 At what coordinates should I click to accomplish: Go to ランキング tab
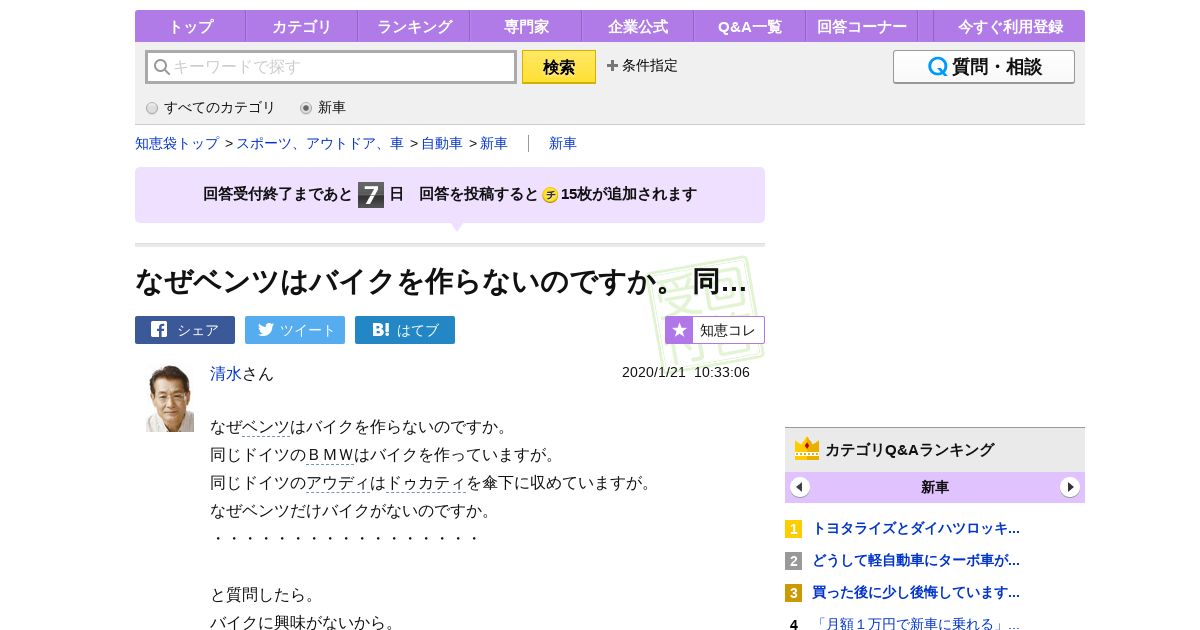tap(413, 26)
